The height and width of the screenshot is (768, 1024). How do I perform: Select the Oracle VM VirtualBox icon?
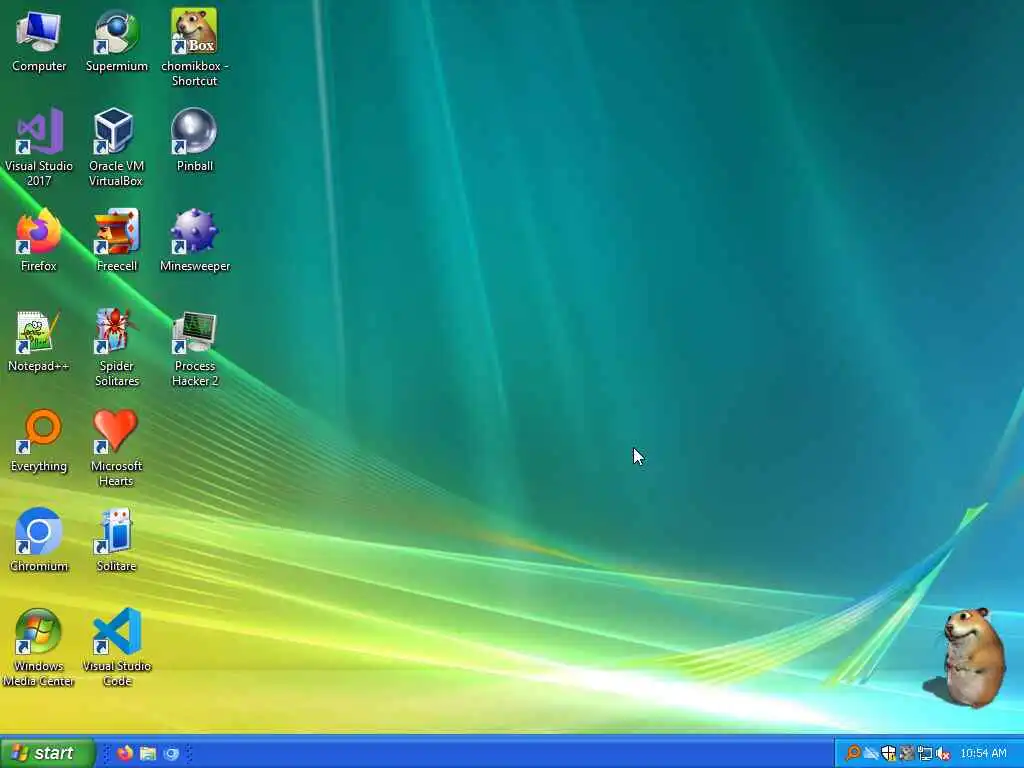tap(116, 148)
